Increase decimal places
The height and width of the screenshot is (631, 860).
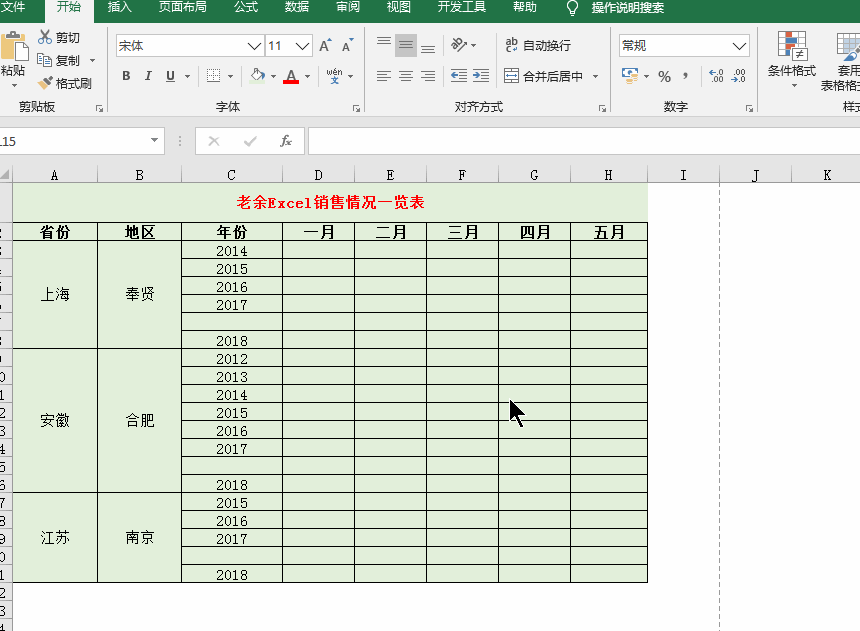click(716, 76)
